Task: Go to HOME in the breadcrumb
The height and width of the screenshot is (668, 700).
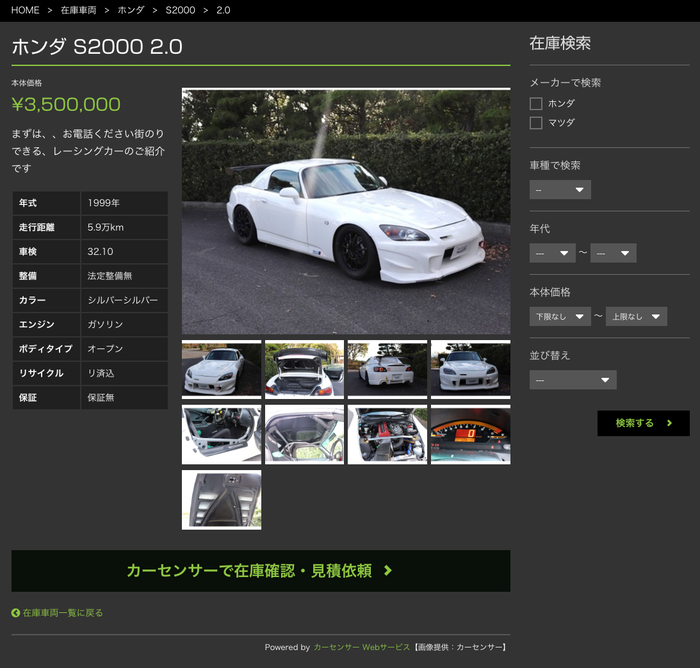Action: (x=26, y=10)
